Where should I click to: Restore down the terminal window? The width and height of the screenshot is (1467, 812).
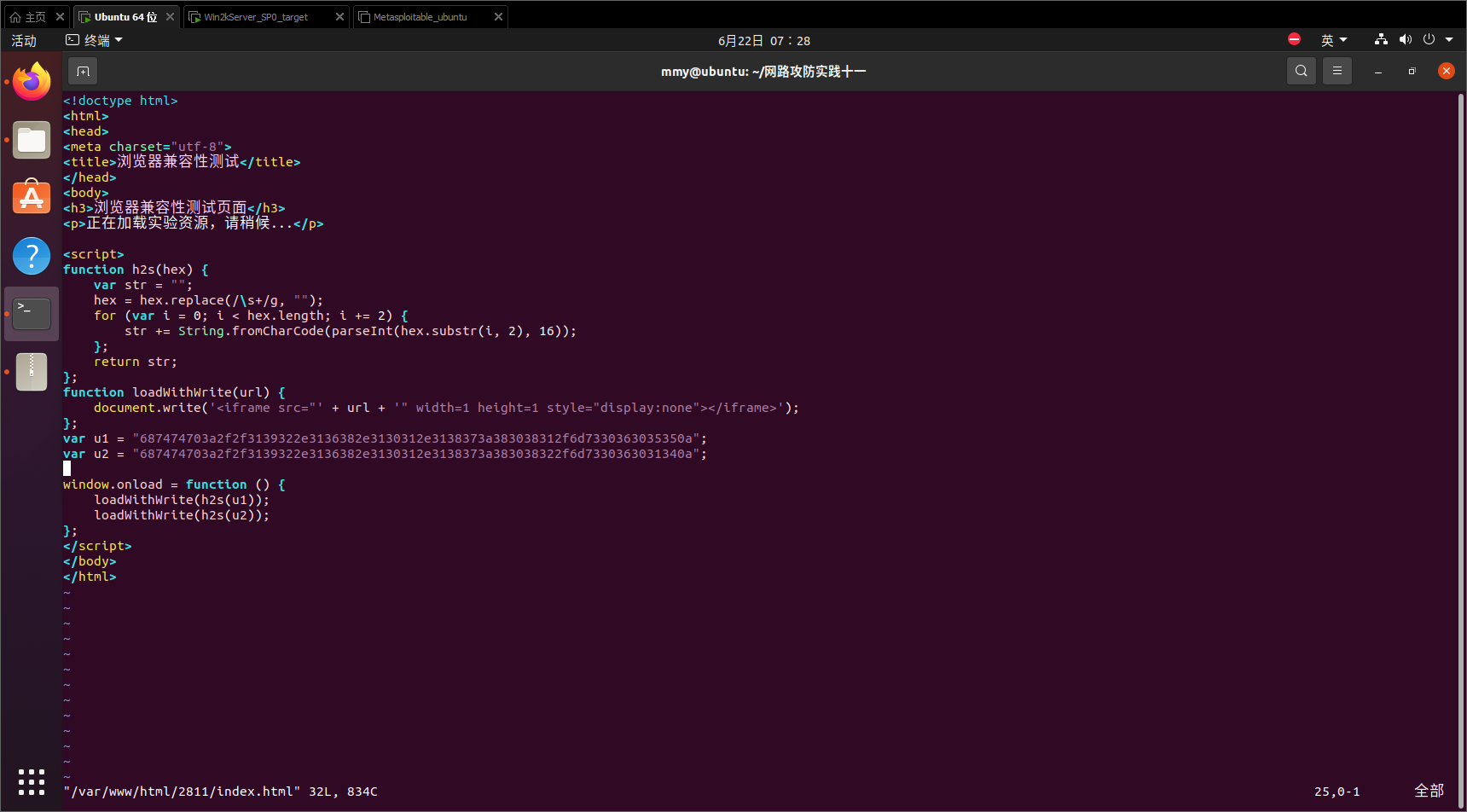coord(1412,72)
